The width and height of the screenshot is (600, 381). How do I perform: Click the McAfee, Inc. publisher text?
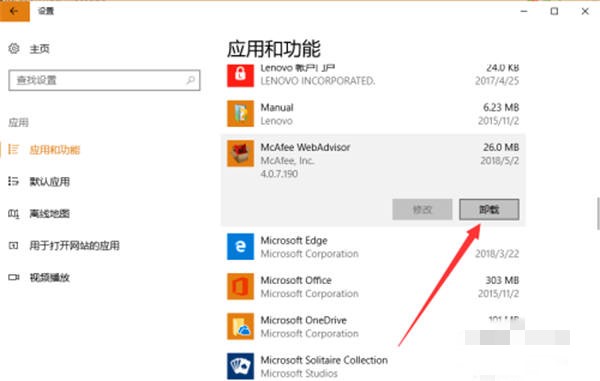(x=287, y=161)
